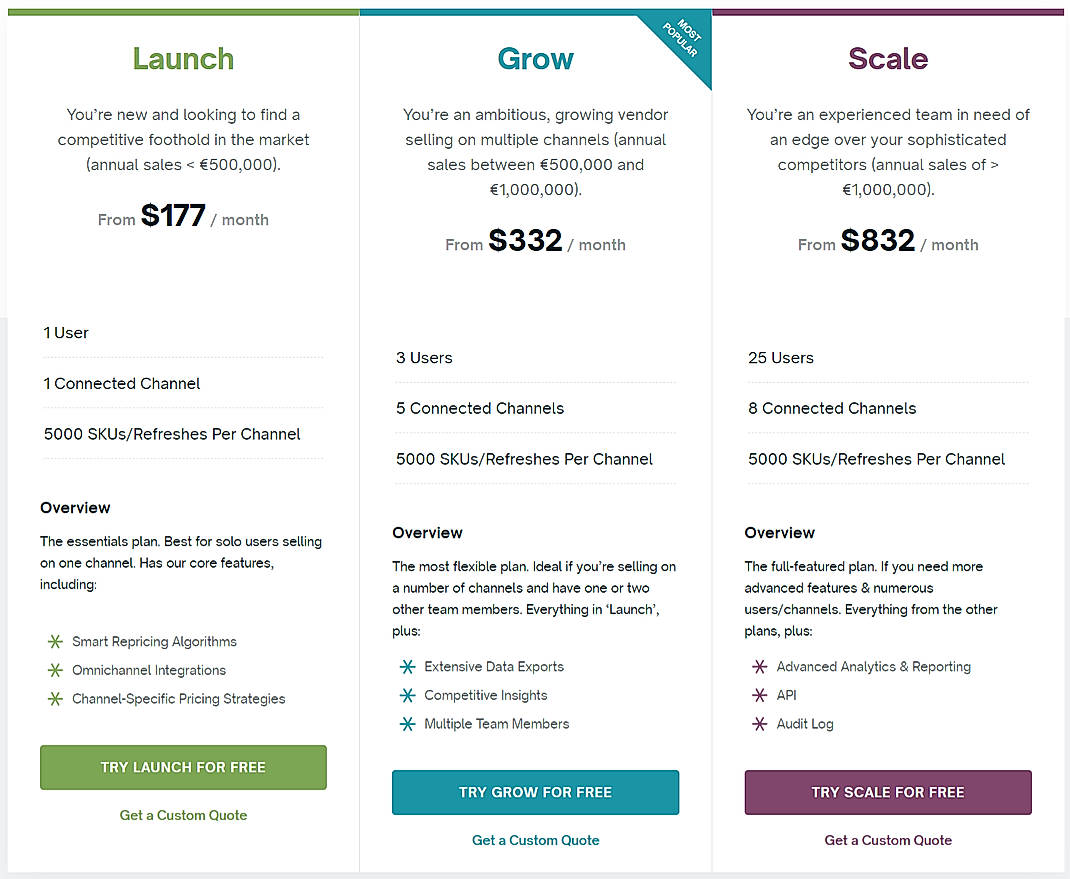Click the asterisk icon beside Smart Repricing Algorithms
The height and width of the screenshot is (879, 1070).
(55, 641)
